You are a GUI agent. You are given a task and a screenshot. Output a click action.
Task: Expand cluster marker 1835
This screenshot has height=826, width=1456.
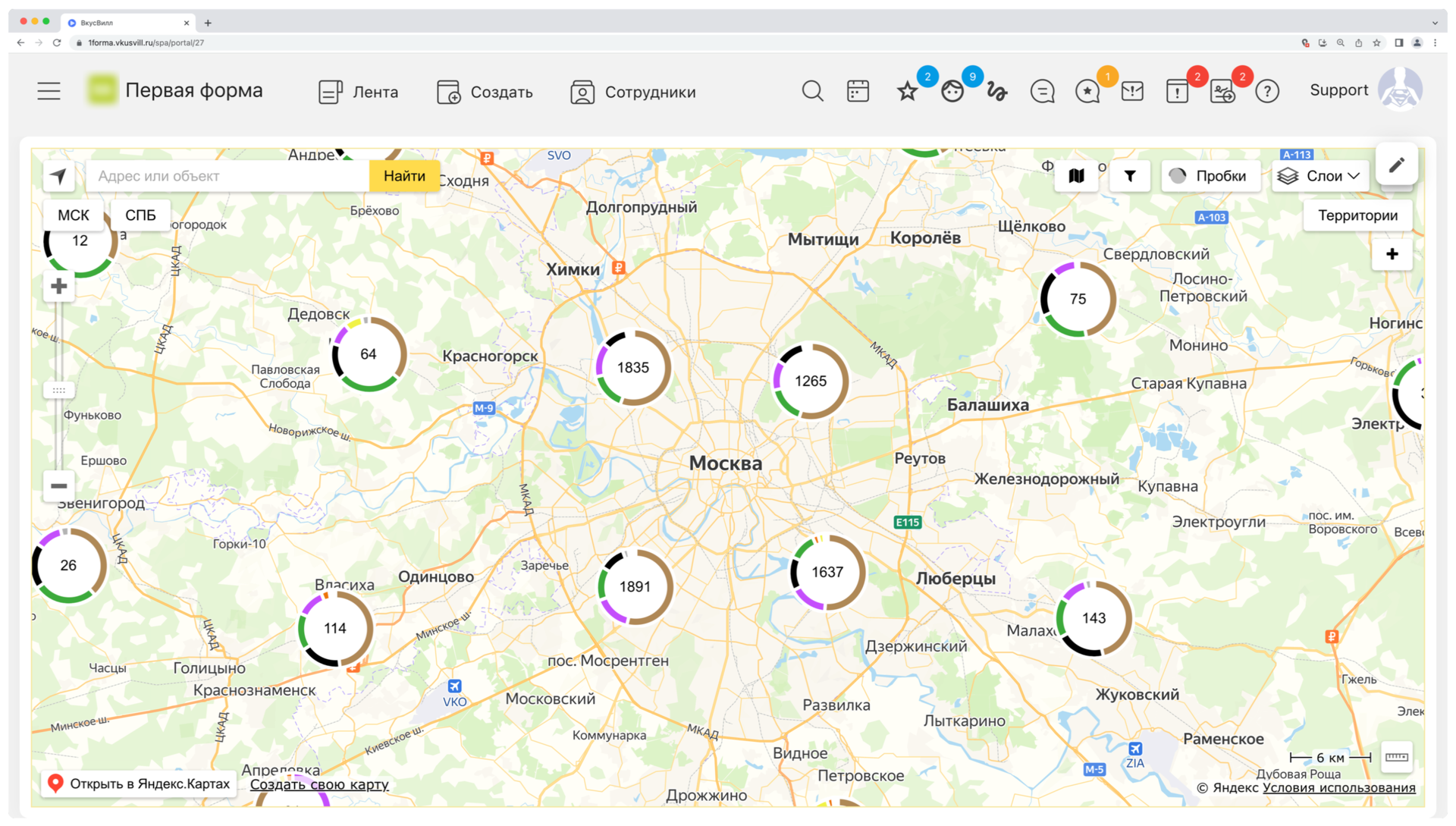633,368
